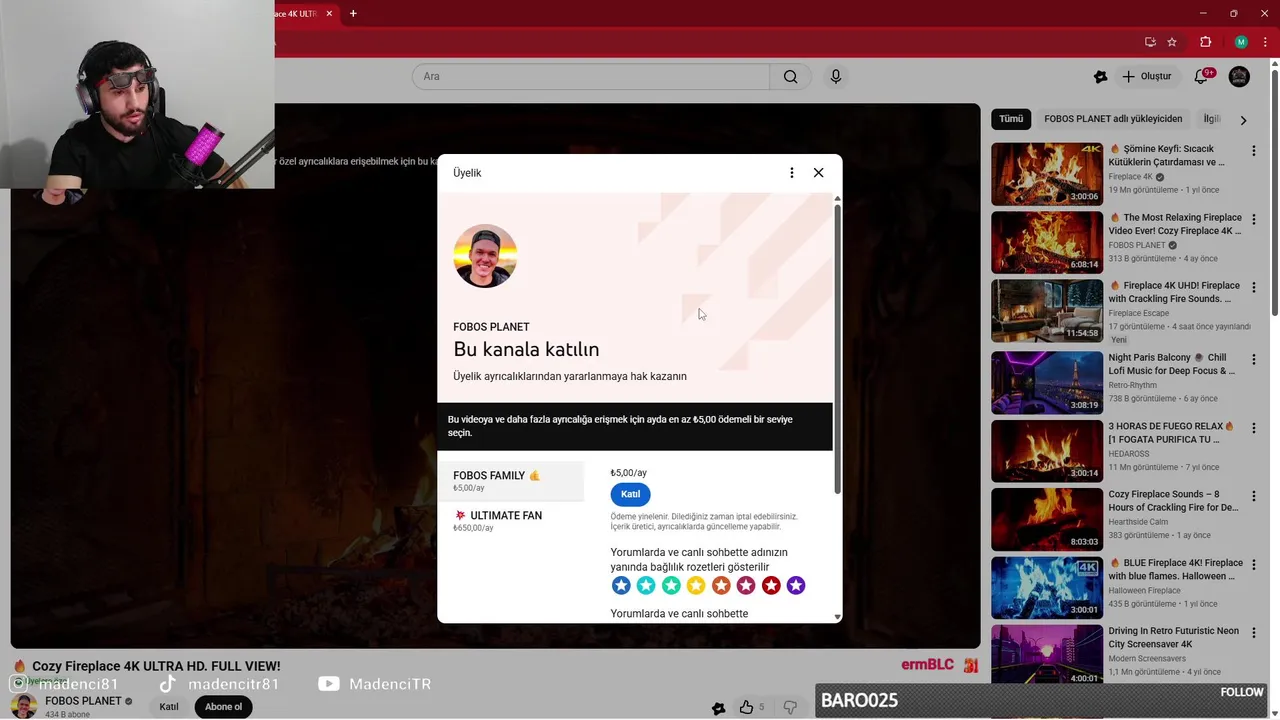The image size is (1280, 720).
Task: Open browser extensions puzzle icon
Action: point(1205,42)
